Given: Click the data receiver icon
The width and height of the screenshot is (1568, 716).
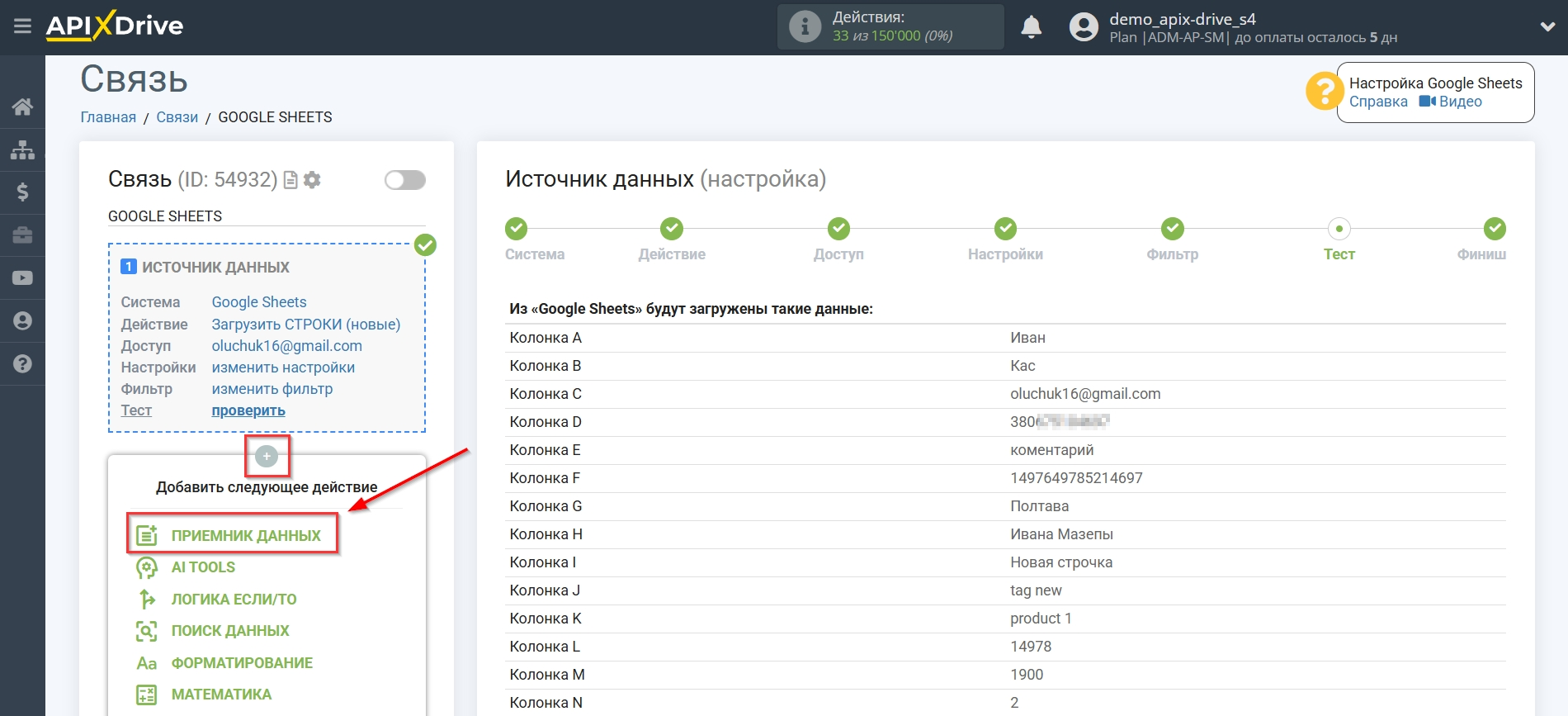Looking at the screenshot, I should 146,535.
